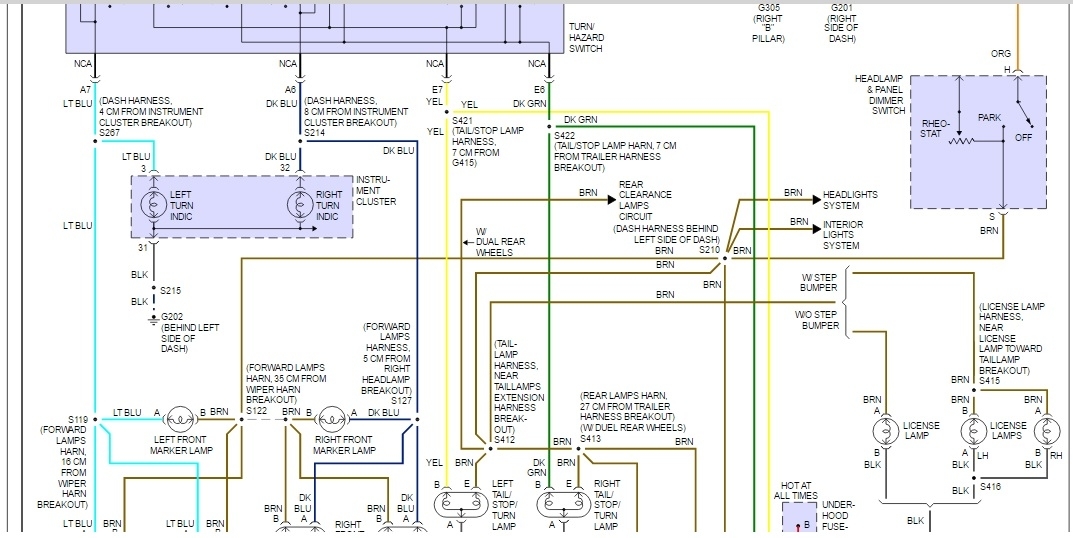This screenshot has width=1073, height=538.
Task: Click the RH license lamp bulb symbol
Action: (x=1046, y=433)
